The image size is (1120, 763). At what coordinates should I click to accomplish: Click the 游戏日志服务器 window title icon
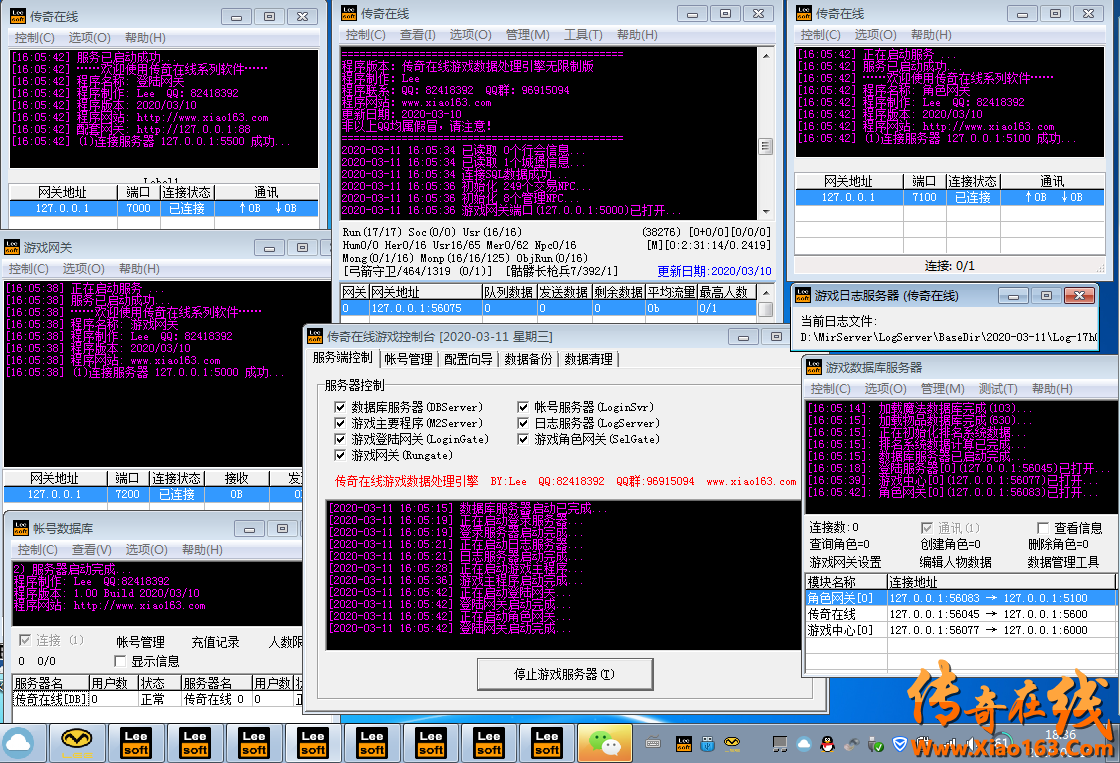pyautogui.click(x=803, y=295)
